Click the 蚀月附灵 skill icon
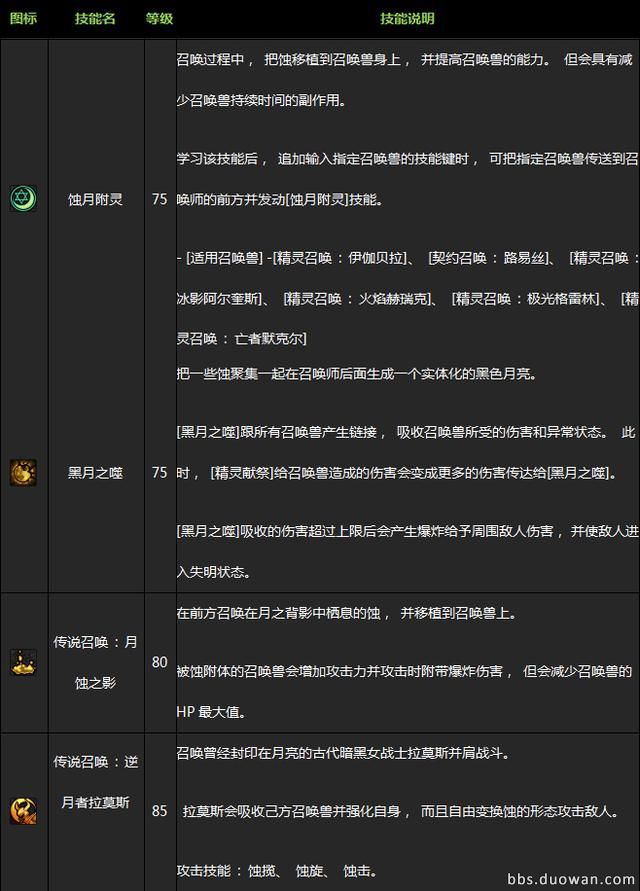The image size is (640, 891). (23, 199)
